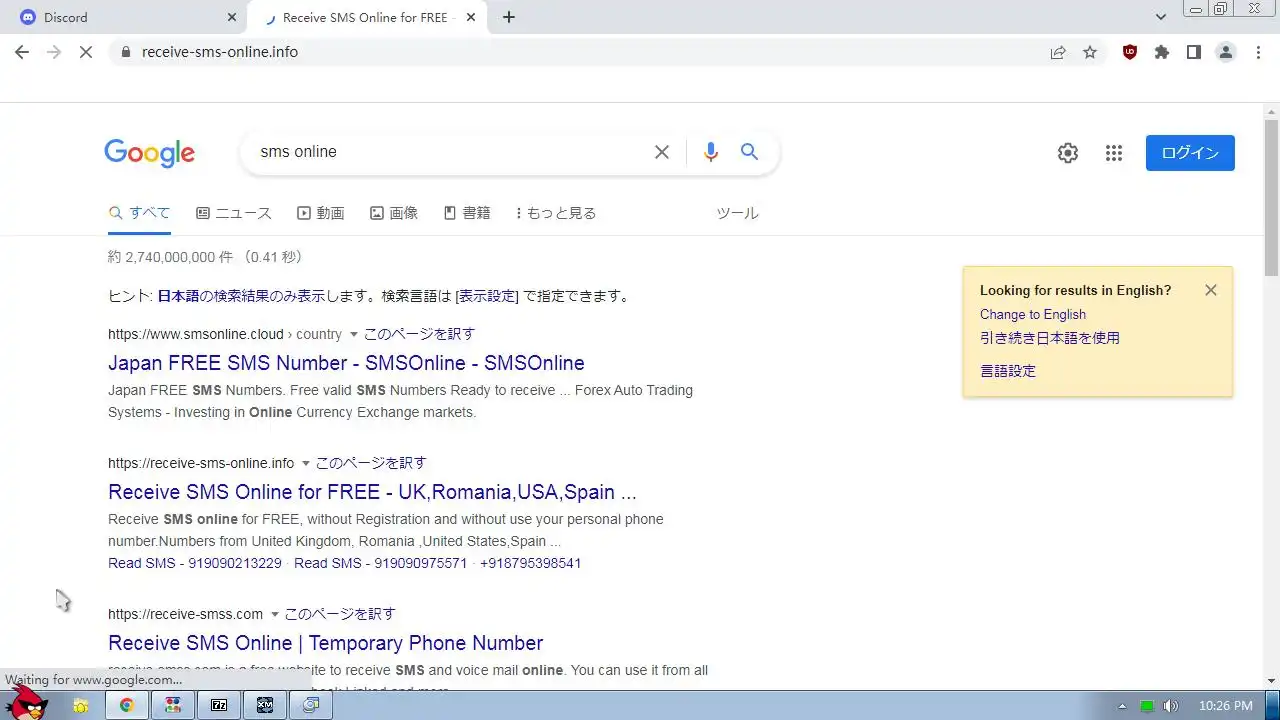The height and width of the screenshot is (720, 1280).
Task: Open the green tray status icon
Action: [1147, 706]
